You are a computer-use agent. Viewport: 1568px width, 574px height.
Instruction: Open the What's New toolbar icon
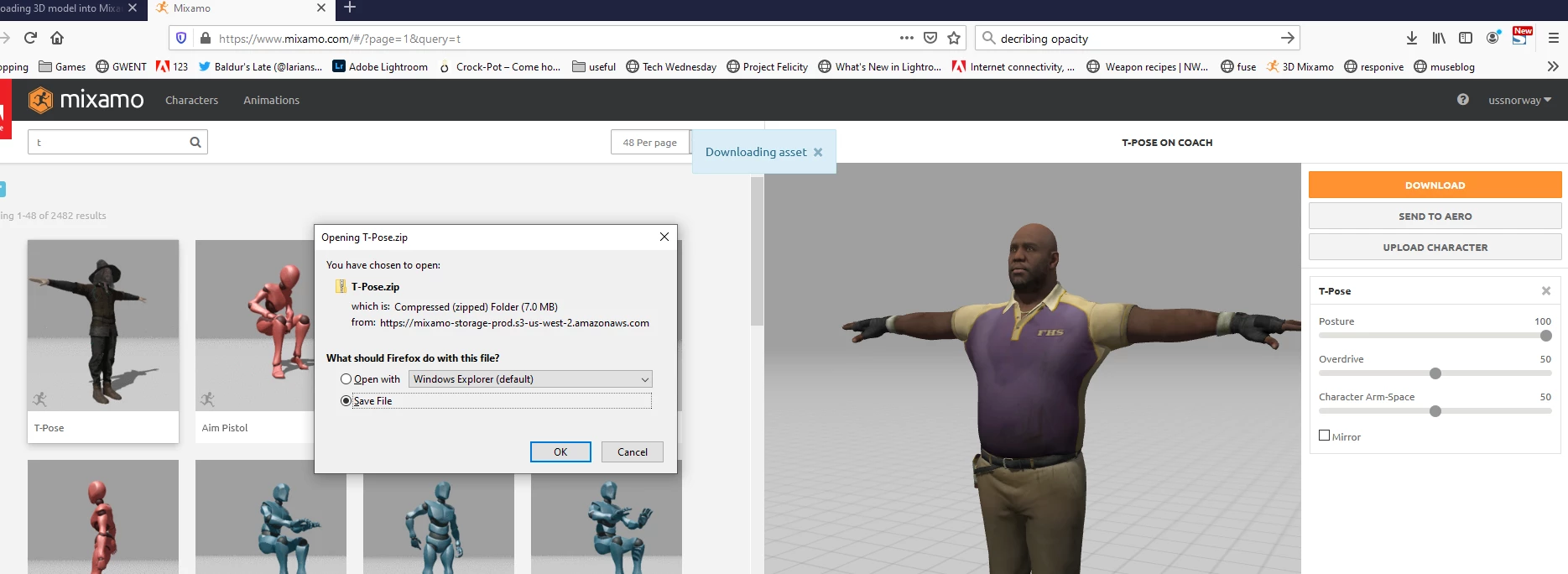(x=1521, y=37)
